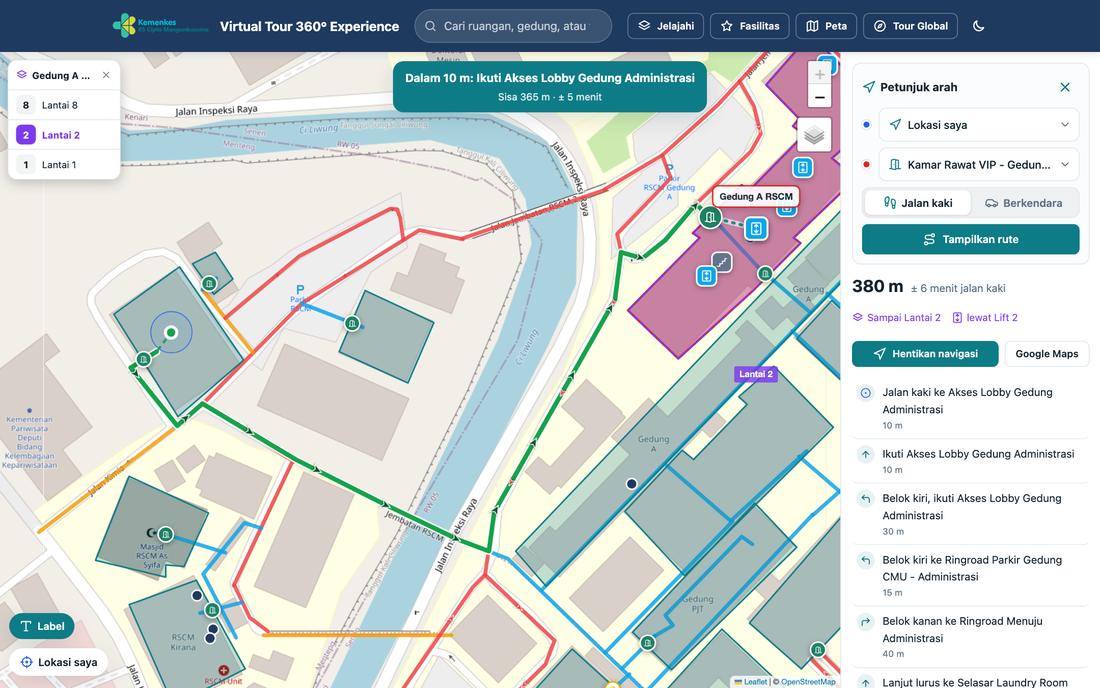Click the purple Lantai 2 badge on the map
The width and height of the screenshot is (1100, 688).
click(756, 375)
